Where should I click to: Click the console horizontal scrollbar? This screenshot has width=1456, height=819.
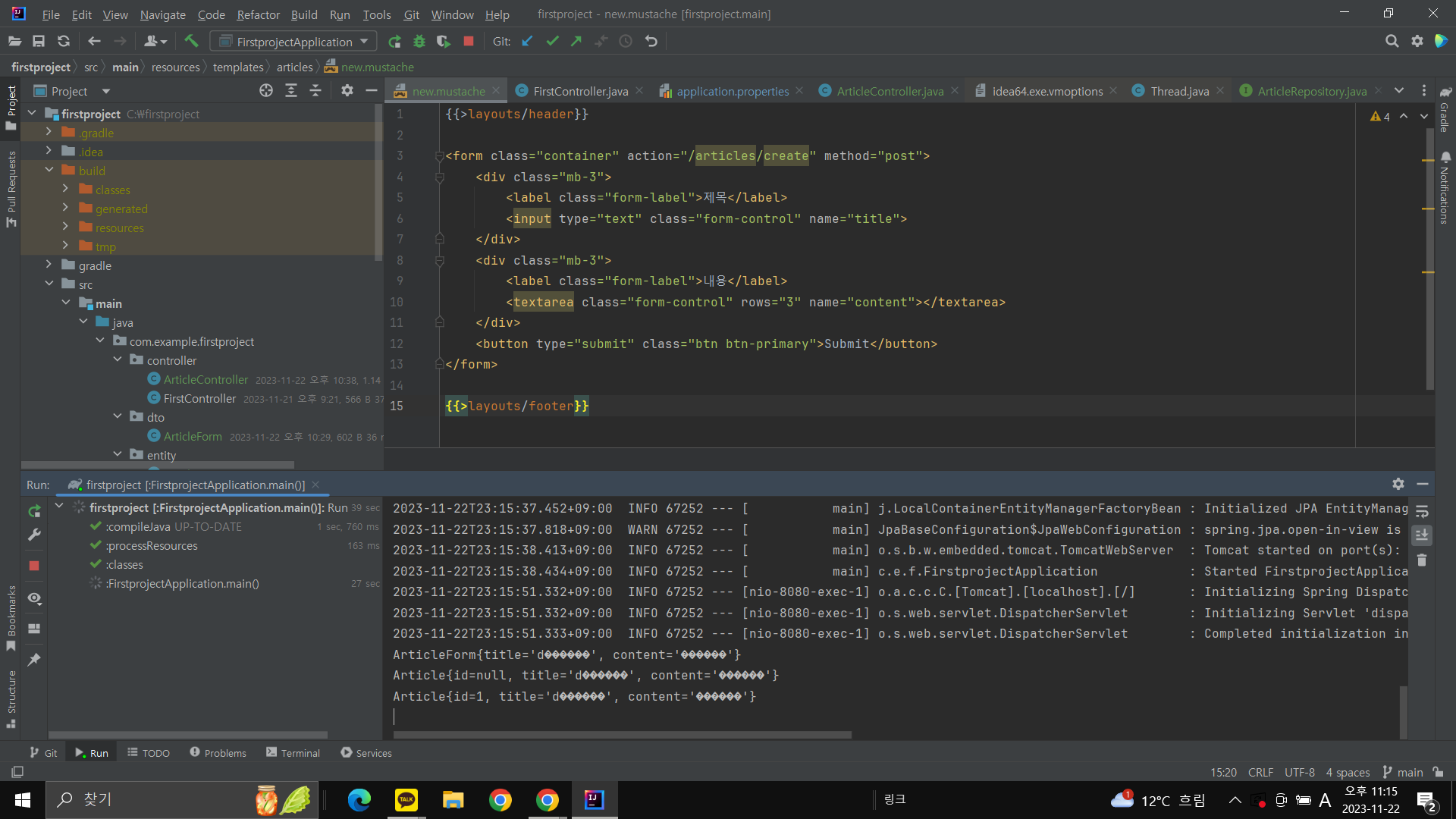622,734
